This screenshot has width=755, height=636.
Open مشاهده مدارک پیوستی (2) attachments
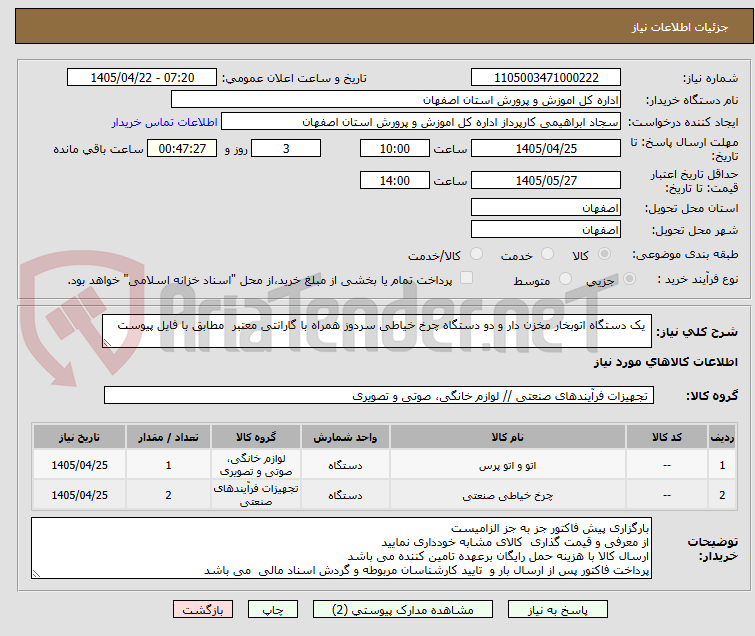pos(403,610)
